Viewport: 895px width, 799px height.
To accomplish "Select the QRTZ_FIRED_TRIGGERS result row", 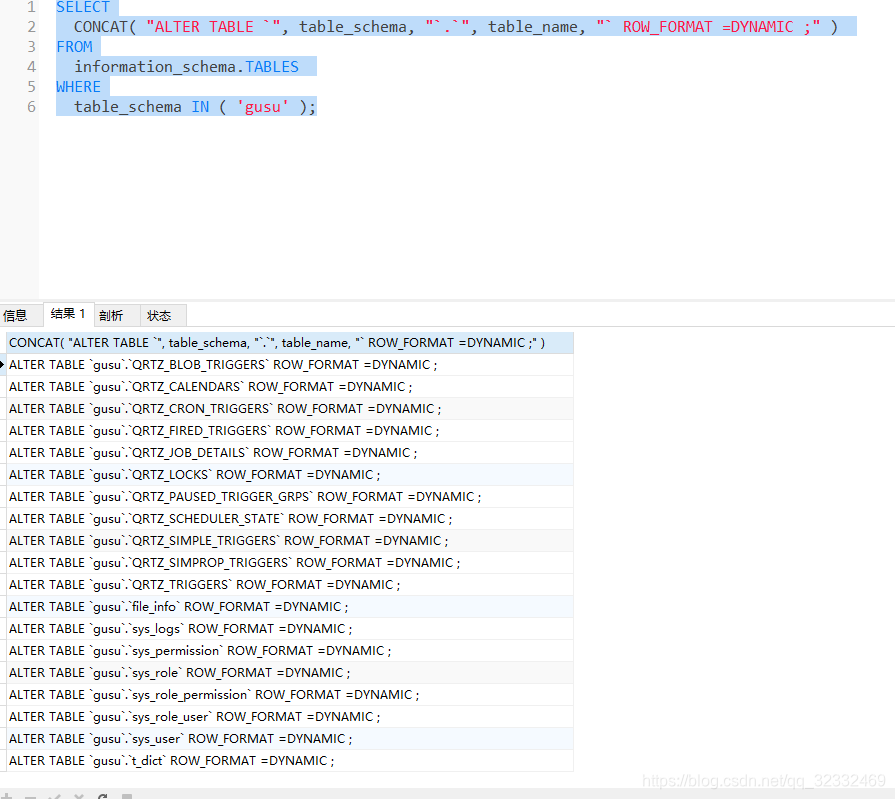I will [290, 431].
